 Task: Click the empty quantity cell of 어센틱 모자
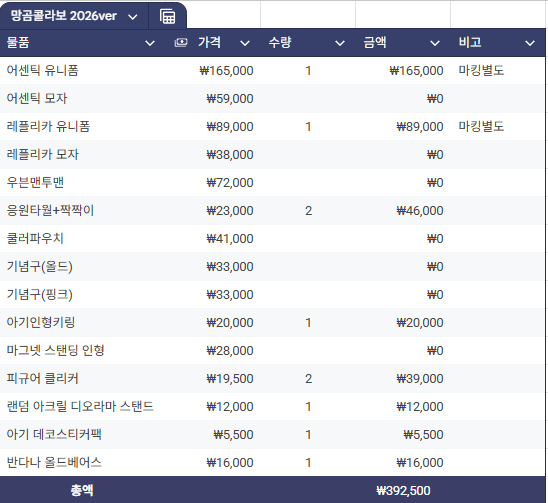point(308,99)
